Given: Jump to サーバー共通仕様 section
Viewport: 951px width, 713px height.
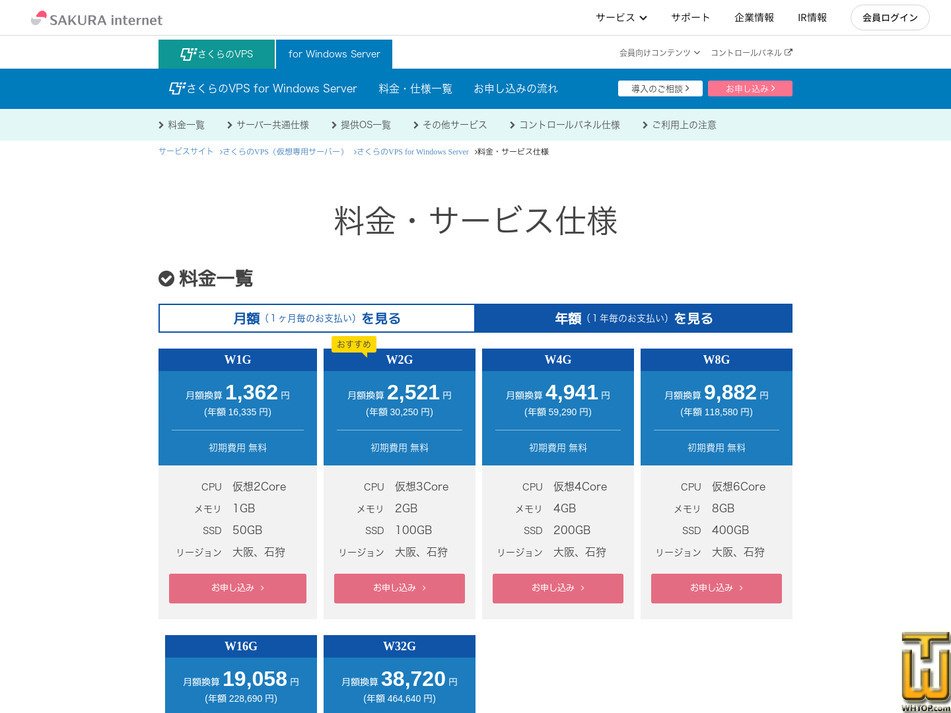Looking at the screenshot, I should (x=268, y=125).
